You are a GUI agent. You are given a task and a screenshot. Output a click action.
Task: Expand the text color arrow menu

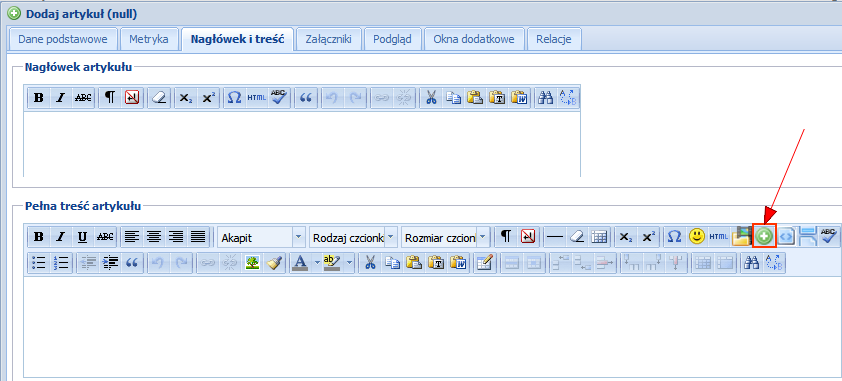coord(316,262)
